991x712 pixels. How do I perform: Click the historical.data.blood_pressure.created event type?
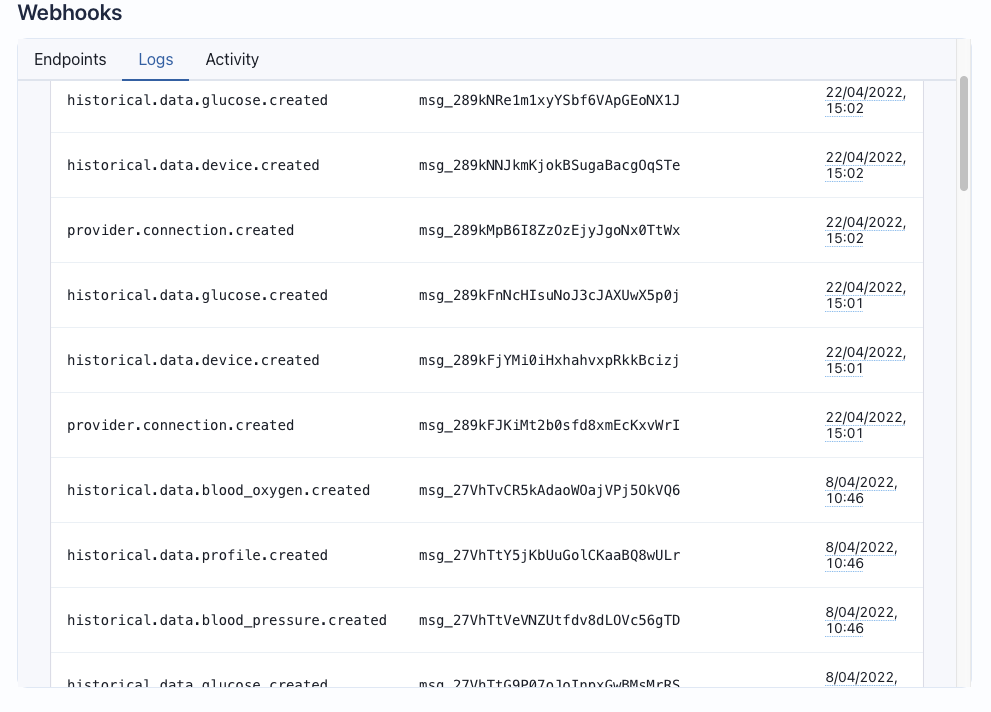click(227, 621)
